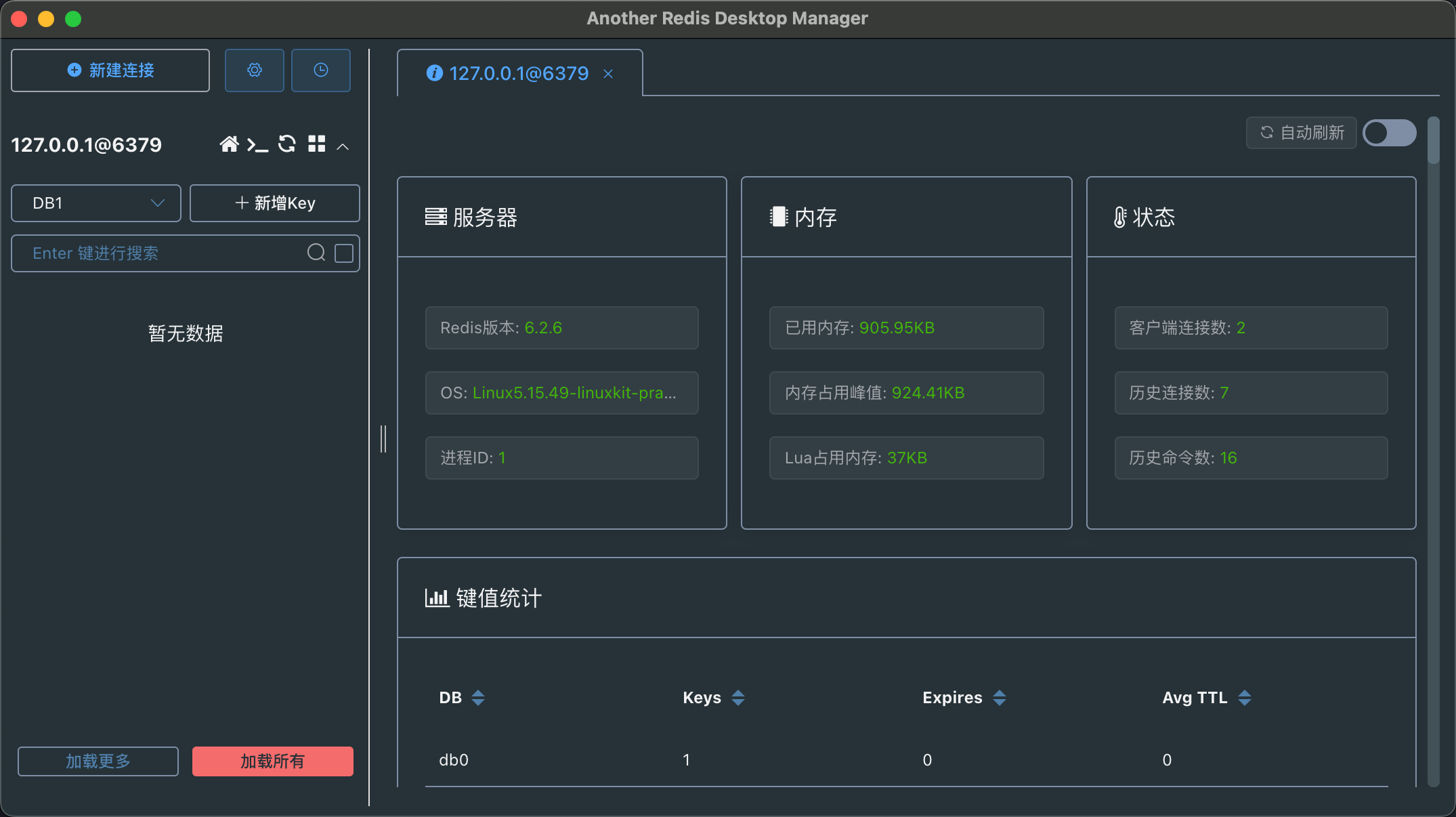The width and height of the screenshot is (1456, 817).
Task: Click the sidebar resize handle
Action: tap(383, 439)
